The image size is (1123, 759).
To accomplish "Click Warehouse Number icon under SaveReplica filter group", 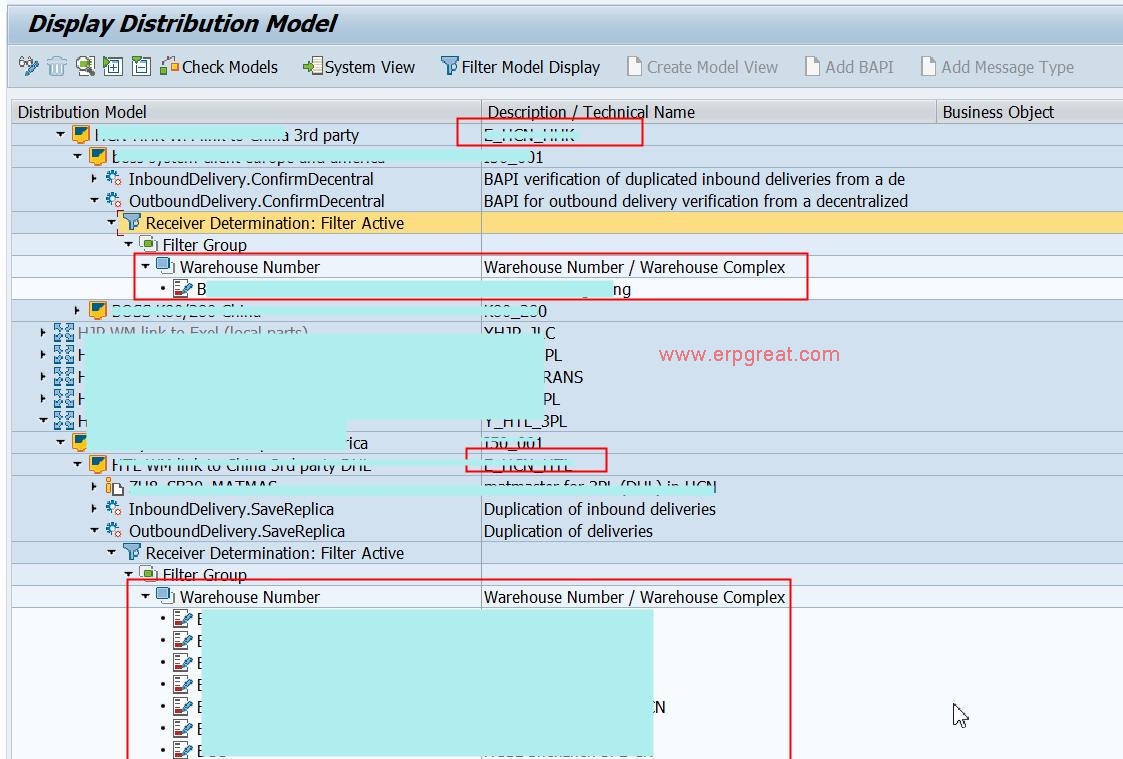I will [165, 596].
